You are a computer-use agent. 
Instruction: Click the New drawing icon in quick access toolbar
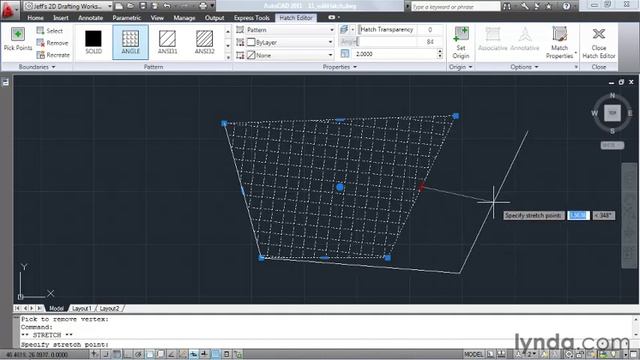tap(119, 6)
